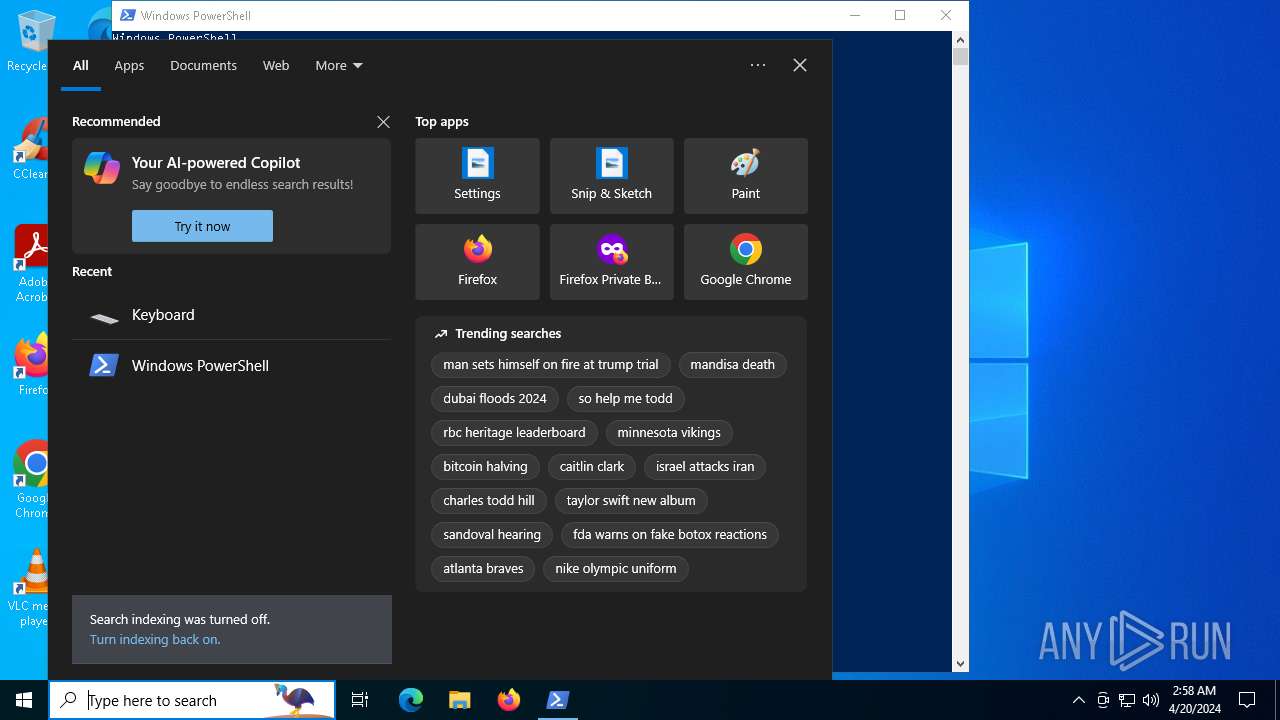Screen dimensions: 1280x720
Task: Select the VLC media player desktop icon
Action: pos(30,588)
